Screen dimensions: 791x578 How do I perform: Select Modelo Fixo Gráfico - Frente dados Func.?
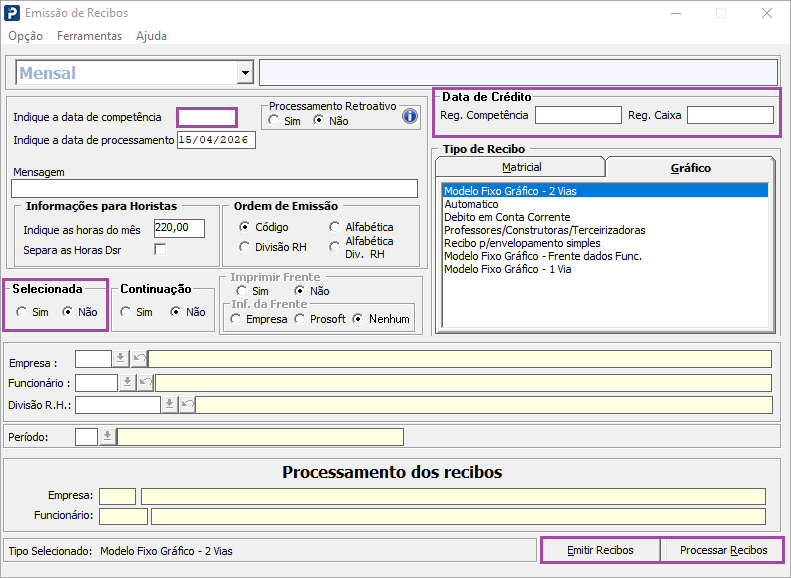click(605, 256)
